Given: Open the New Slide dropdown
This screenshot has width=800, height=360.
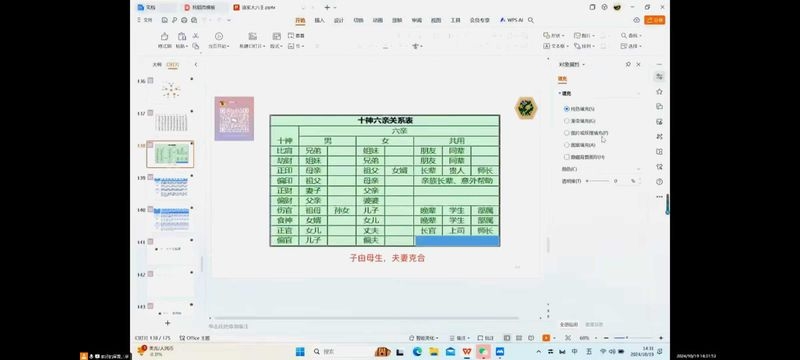Looking at the screenshot, I should point(252,46).
